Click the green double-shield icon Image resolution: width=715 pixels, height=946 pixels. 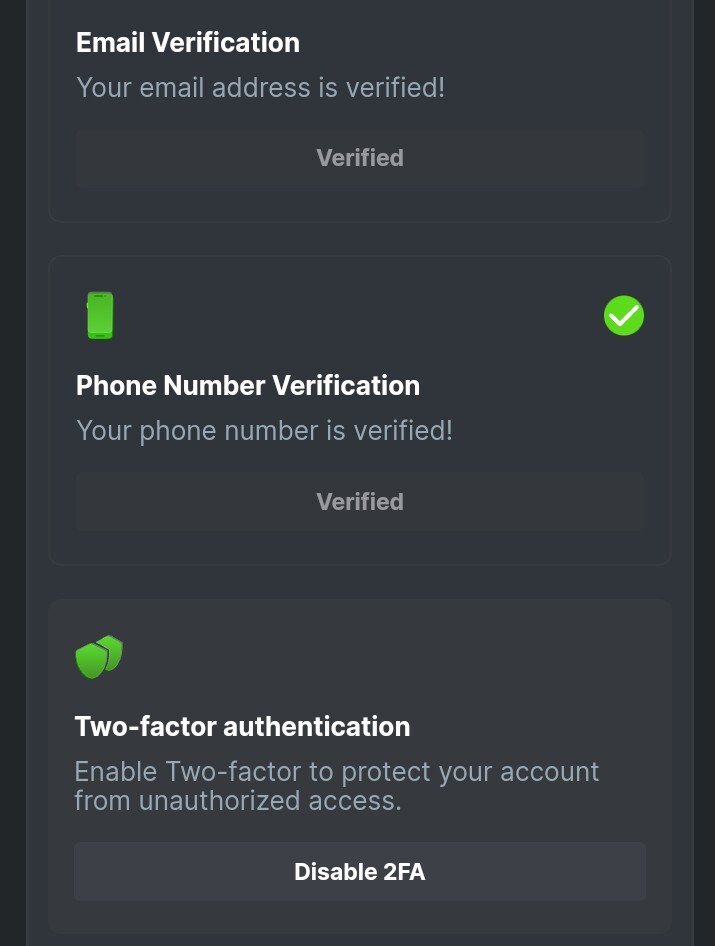click(x=99, y=657)
